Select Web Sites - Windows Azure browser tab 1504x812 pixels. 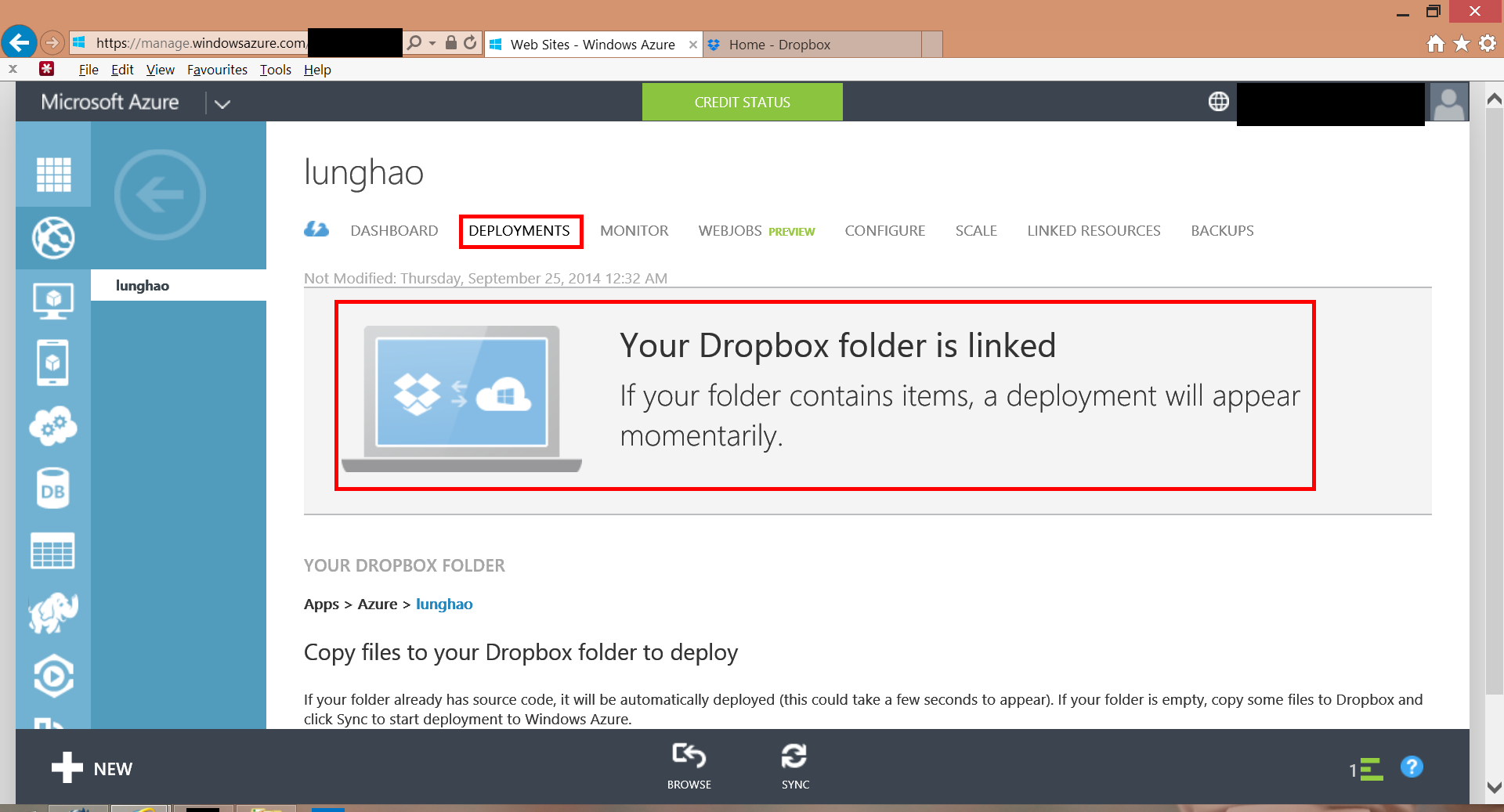point(592,45)
